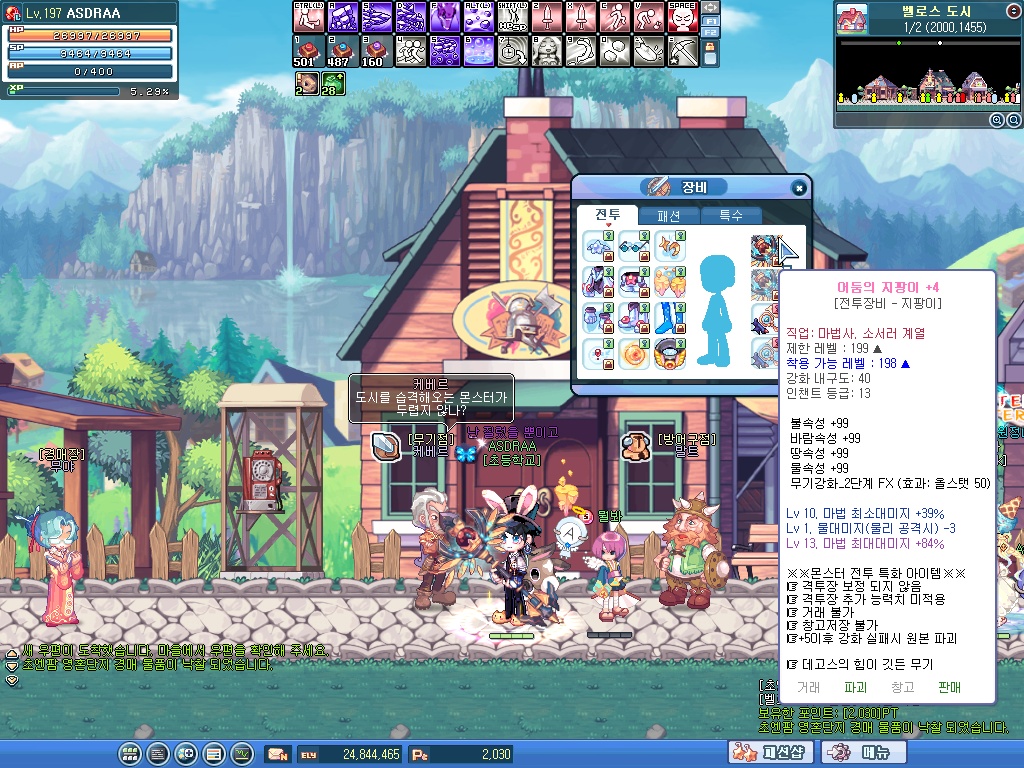Viewport: 1024px width, 768px height.
Task: Select the pickaxe mining skill slot
Action: tap(682, 51)
